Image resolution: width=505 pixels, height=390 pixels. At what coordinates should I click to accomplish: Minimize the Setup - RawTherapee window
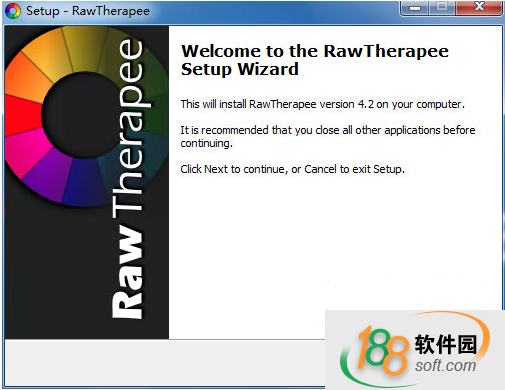click(415, 8)
